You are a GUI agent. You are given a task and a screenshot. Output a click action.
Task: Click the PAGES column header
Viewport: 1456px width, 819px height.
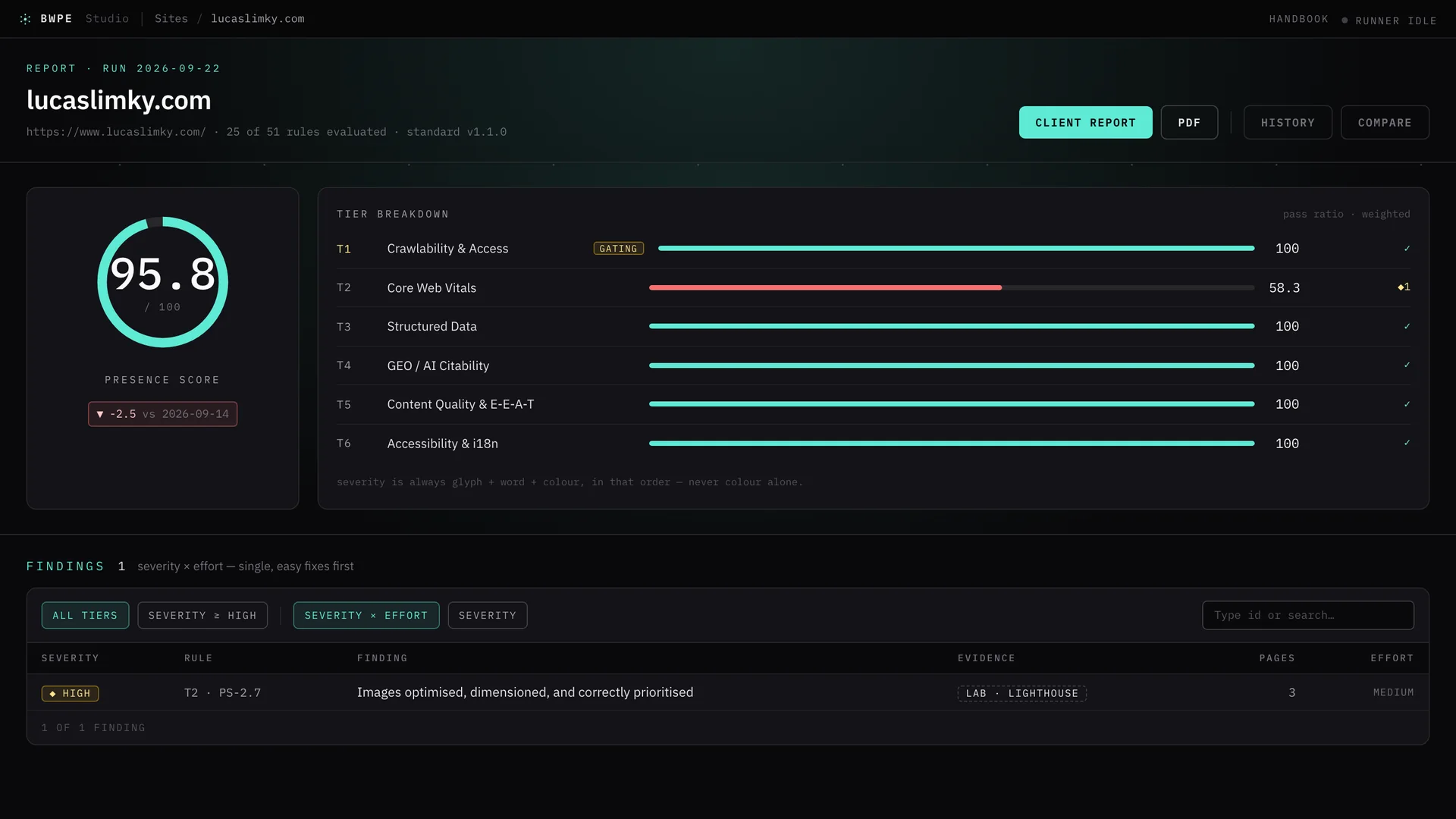point(1277,658)
